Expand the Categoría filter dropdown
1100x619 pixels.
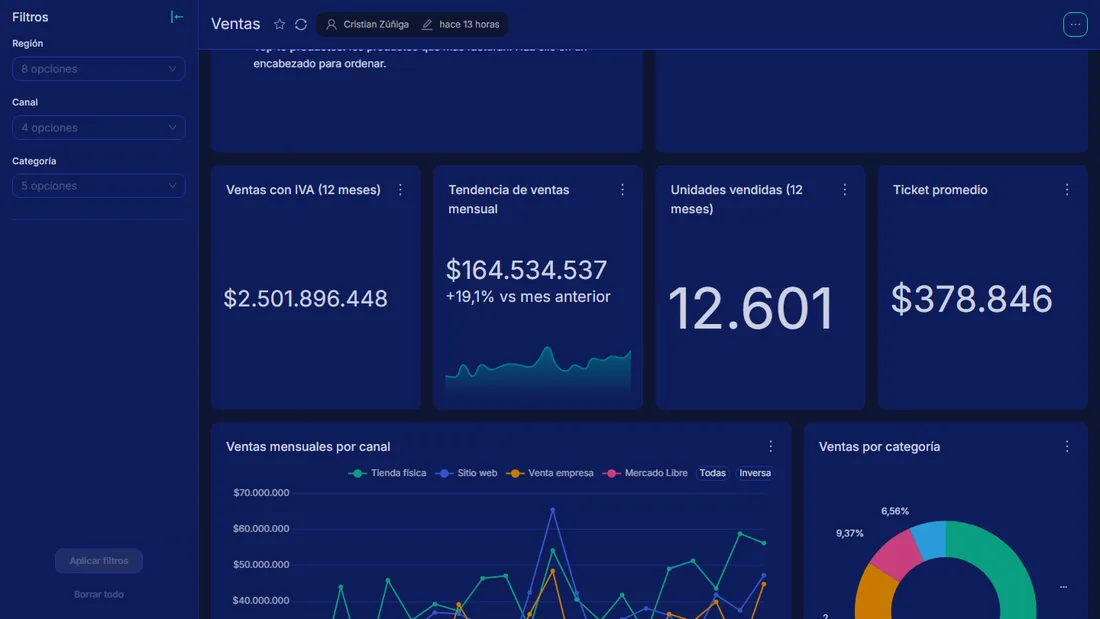pos(98,186)
